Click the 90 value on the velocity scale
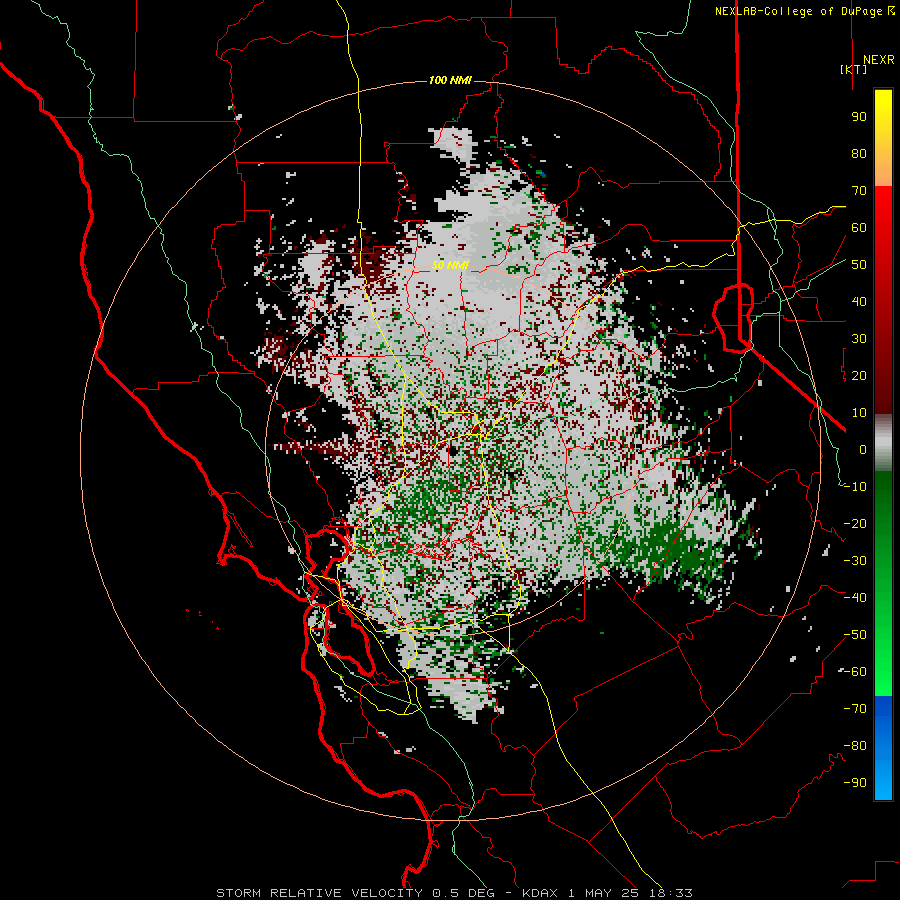This screenshot has height=900, width=900. [859, 117]
